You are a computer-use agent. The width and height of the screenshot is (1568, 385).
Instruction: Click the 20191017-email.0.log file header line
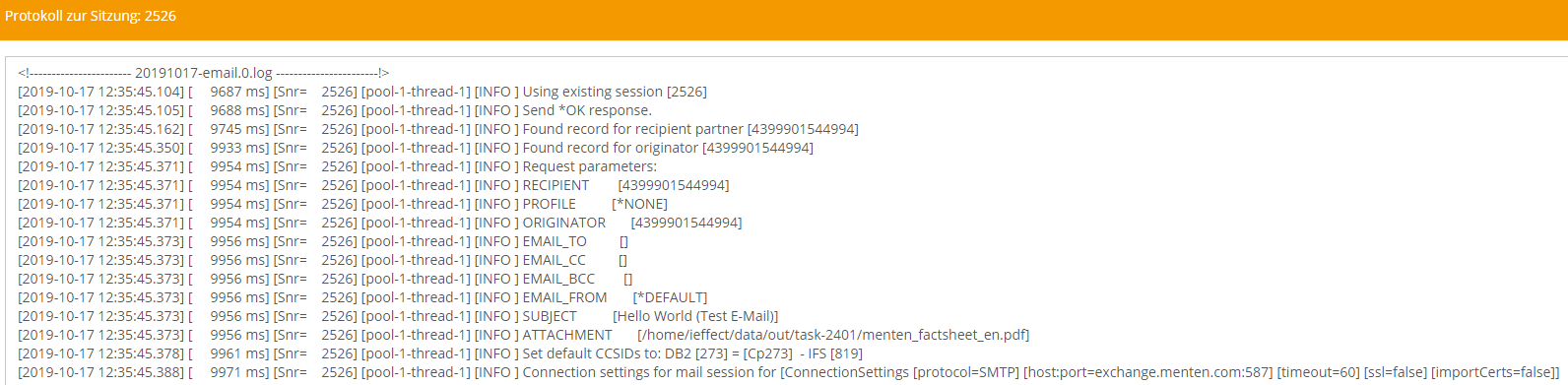pos(204,73)
